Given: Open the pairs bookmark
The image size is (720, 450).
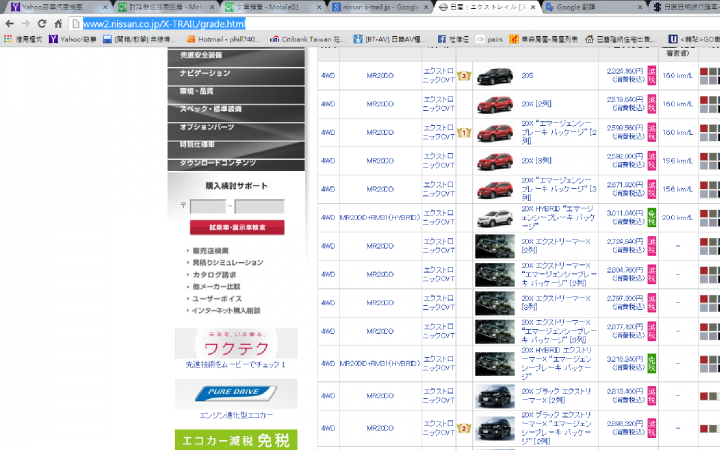Looking at the screenshot, I should point(489,39).
